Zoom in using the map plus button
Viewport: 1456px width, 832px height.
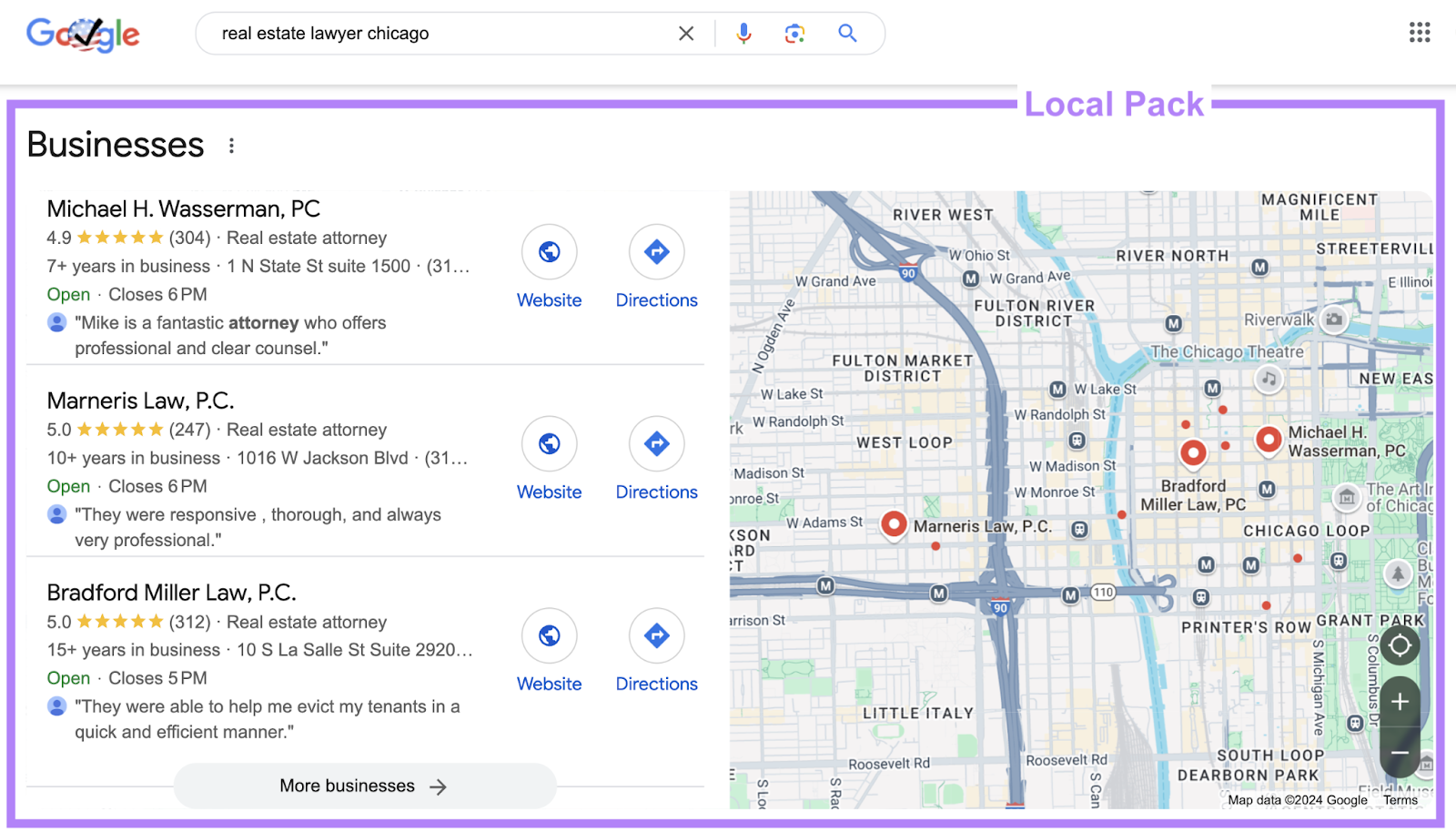1399,701
